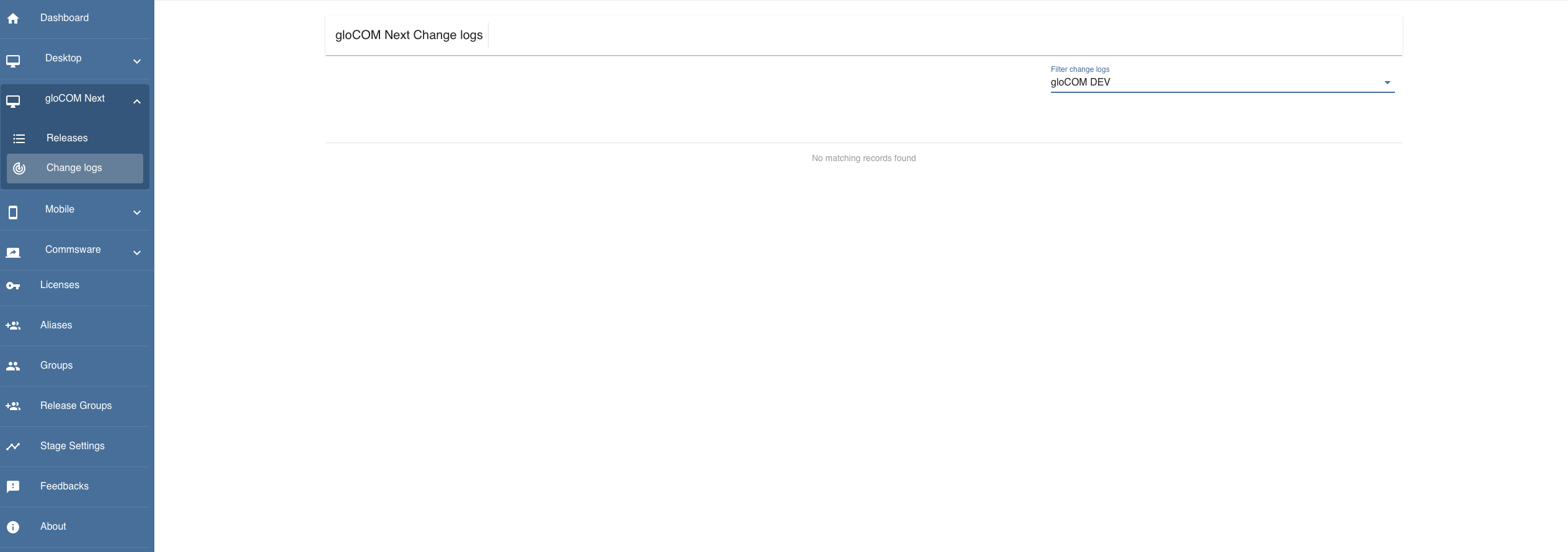Collapse the gloCOM Next chevron
Screen dimensions: 1568x552
[137, 102]
